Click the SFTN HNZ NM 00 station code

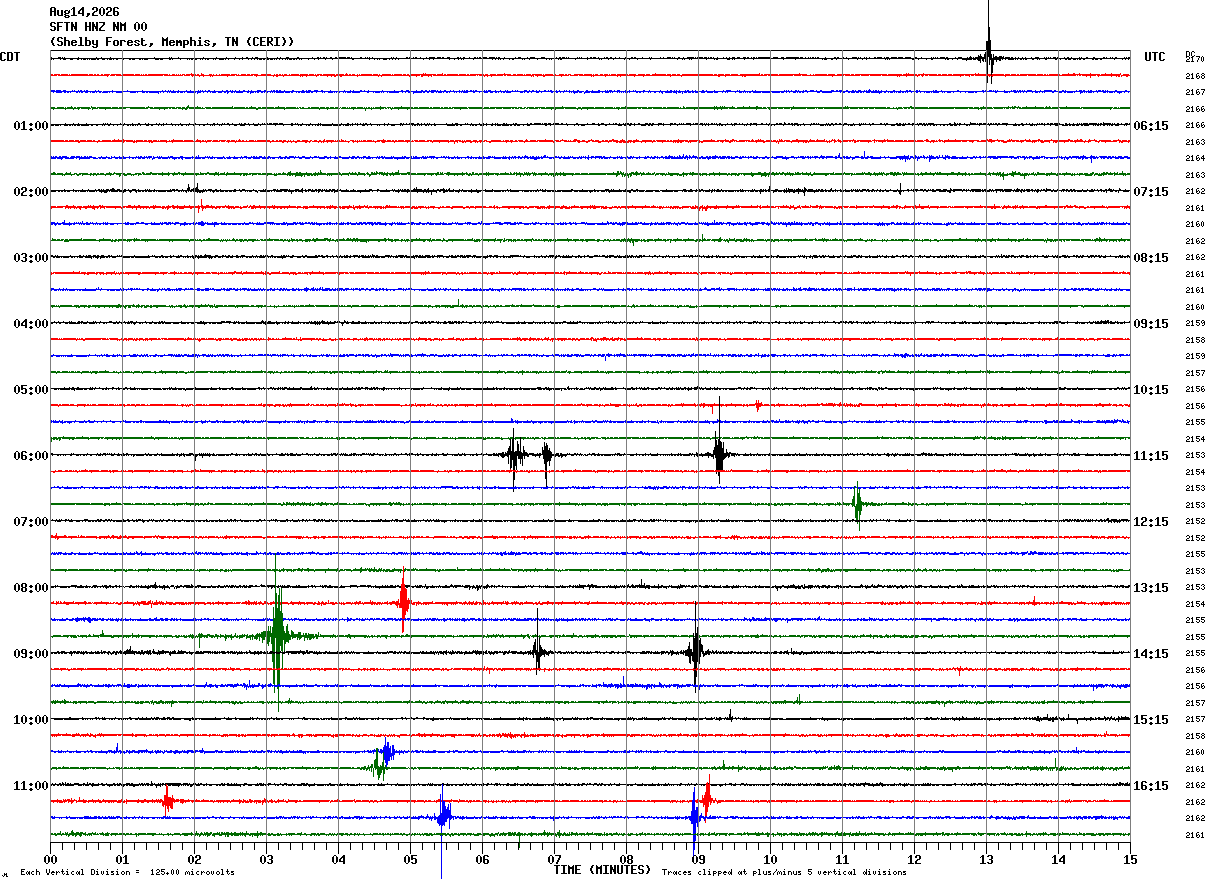click(x=98, y=27)
